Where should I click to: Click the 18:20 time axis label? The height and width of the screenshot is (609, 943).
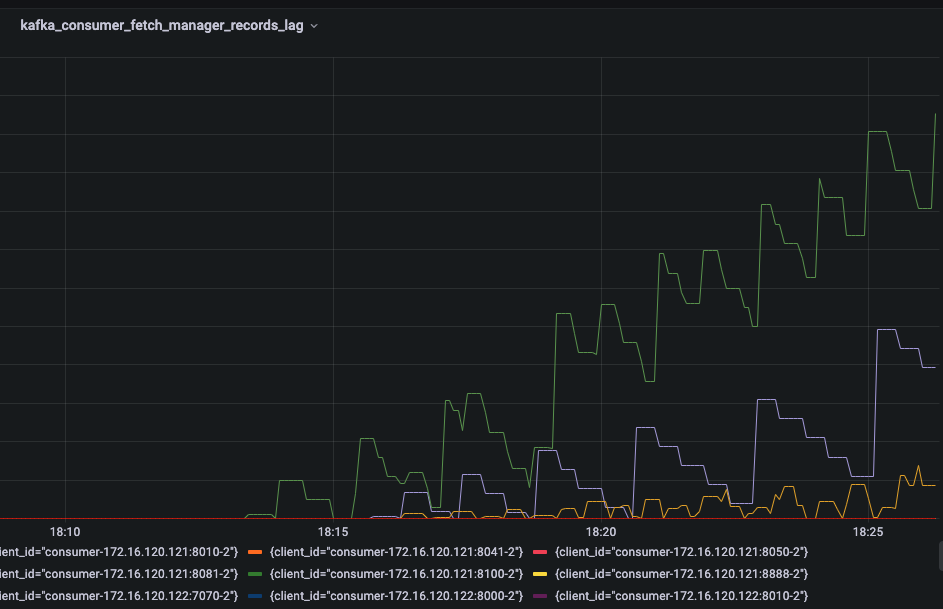click(x=600, y=531)
